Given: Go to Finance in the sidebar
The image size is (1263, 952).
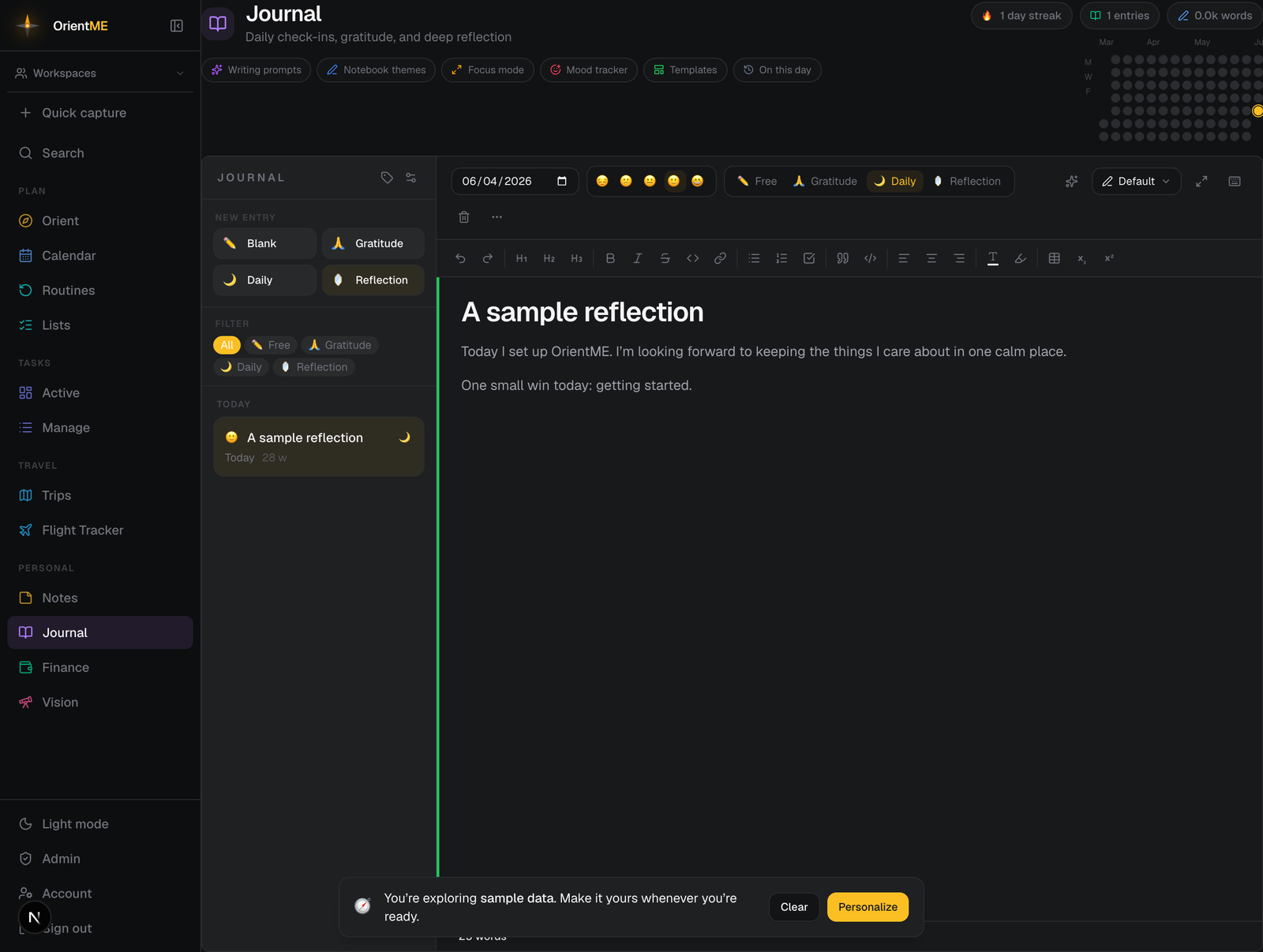Looking at the screenshot, I should pos(100,668).
